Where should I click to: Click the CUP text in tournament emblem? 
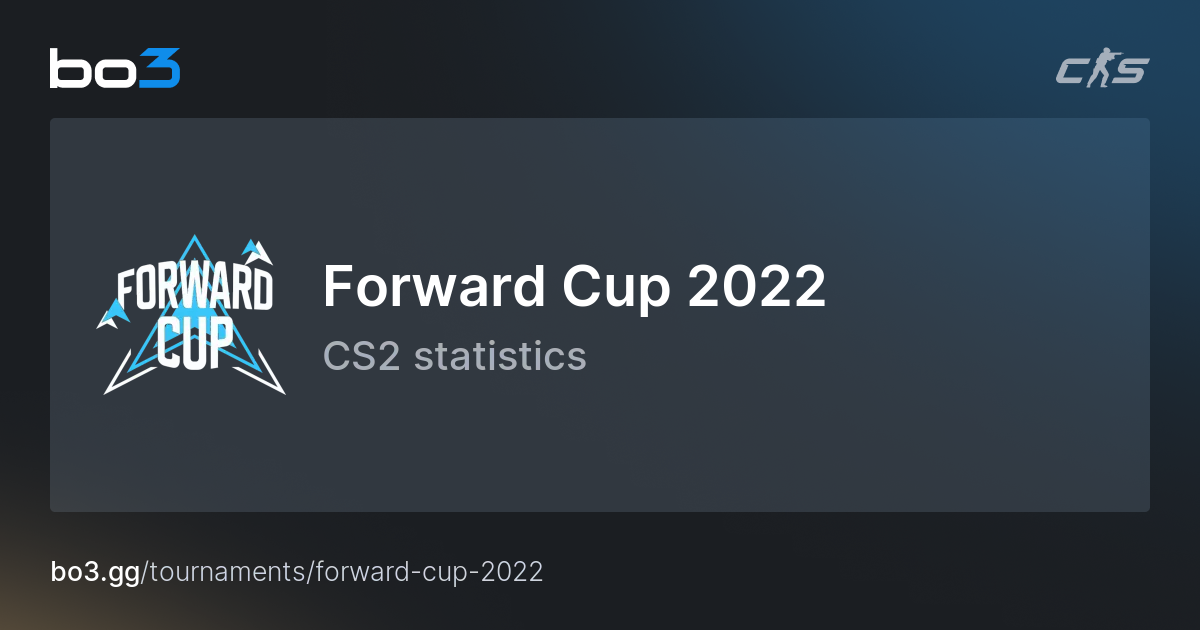click(x=195, y=343)
